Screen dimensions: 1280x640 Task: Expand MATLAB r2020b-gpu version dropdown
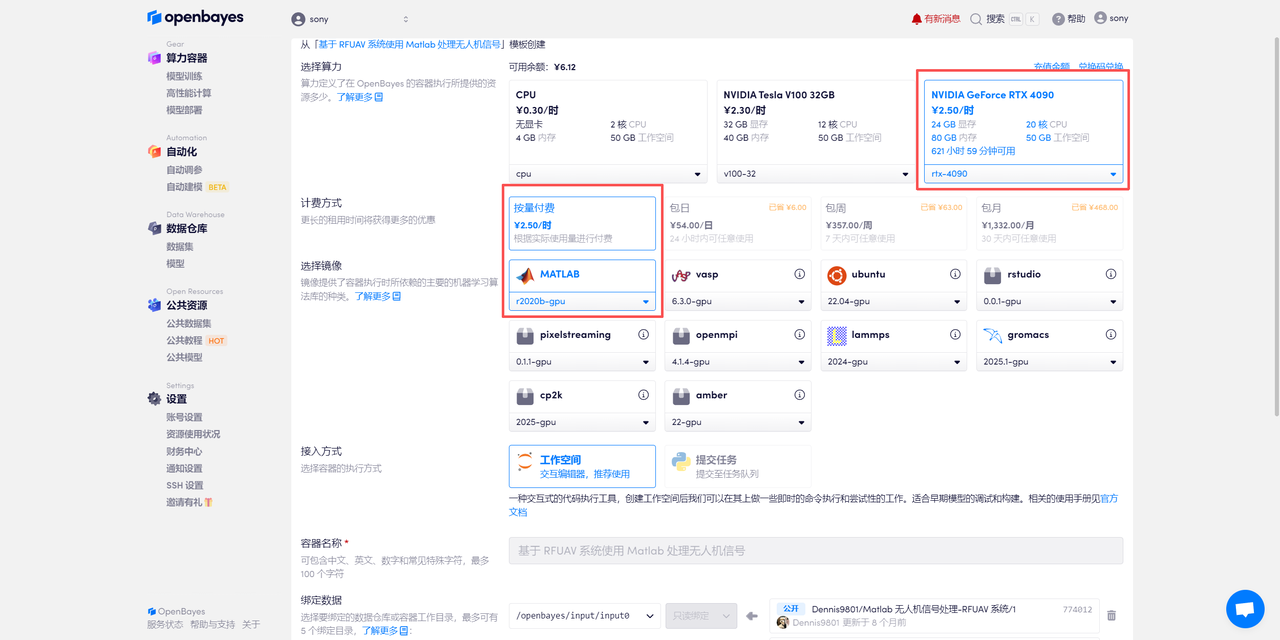pyautogui.click(x=582, y=301)
